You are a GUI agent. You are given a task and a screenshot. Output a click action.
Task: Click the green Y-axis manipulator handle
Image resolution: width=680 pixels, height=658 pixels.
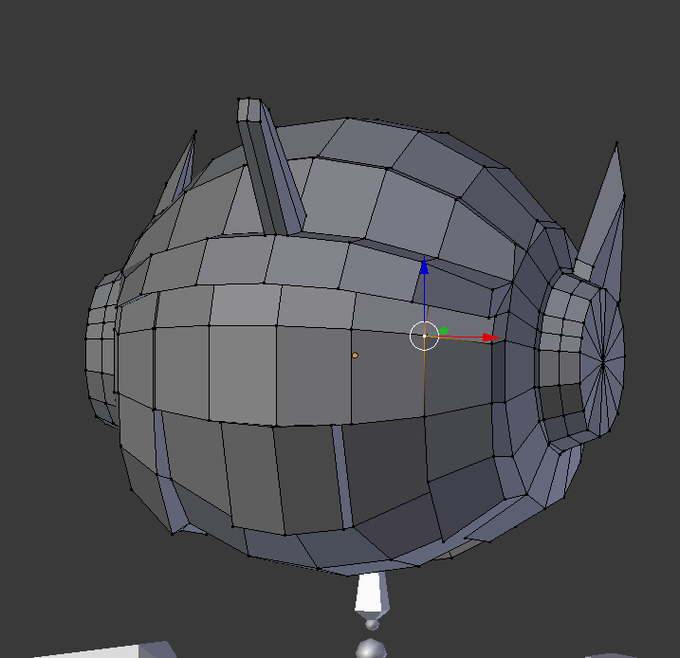(443, 331)
